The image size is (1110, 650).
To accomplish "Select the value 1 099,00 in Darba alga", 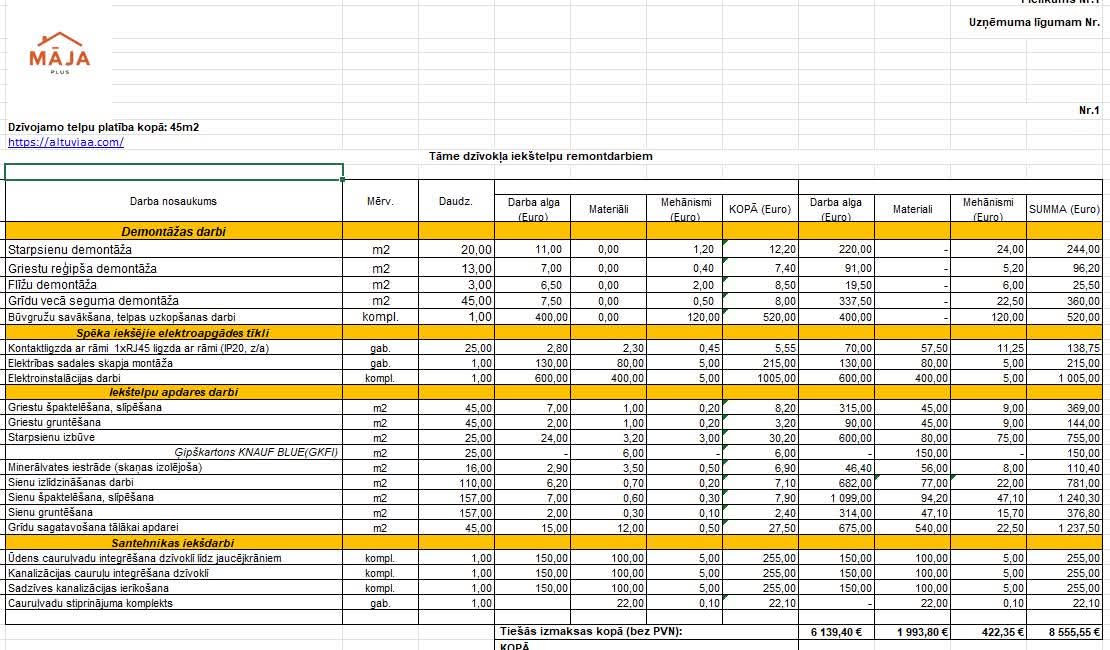I will [836, 498].
